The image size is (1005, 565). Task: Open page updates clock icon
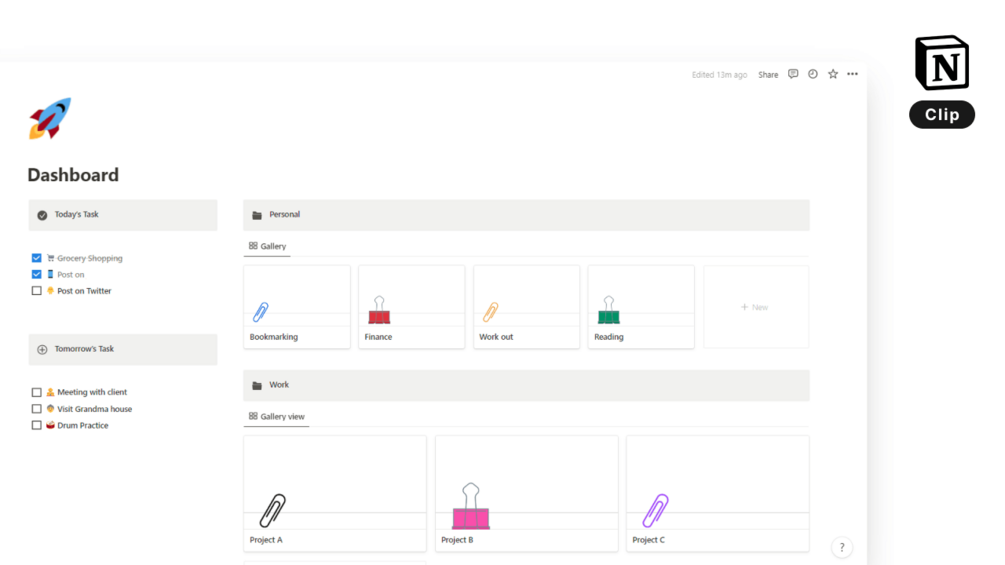(813, 74)
